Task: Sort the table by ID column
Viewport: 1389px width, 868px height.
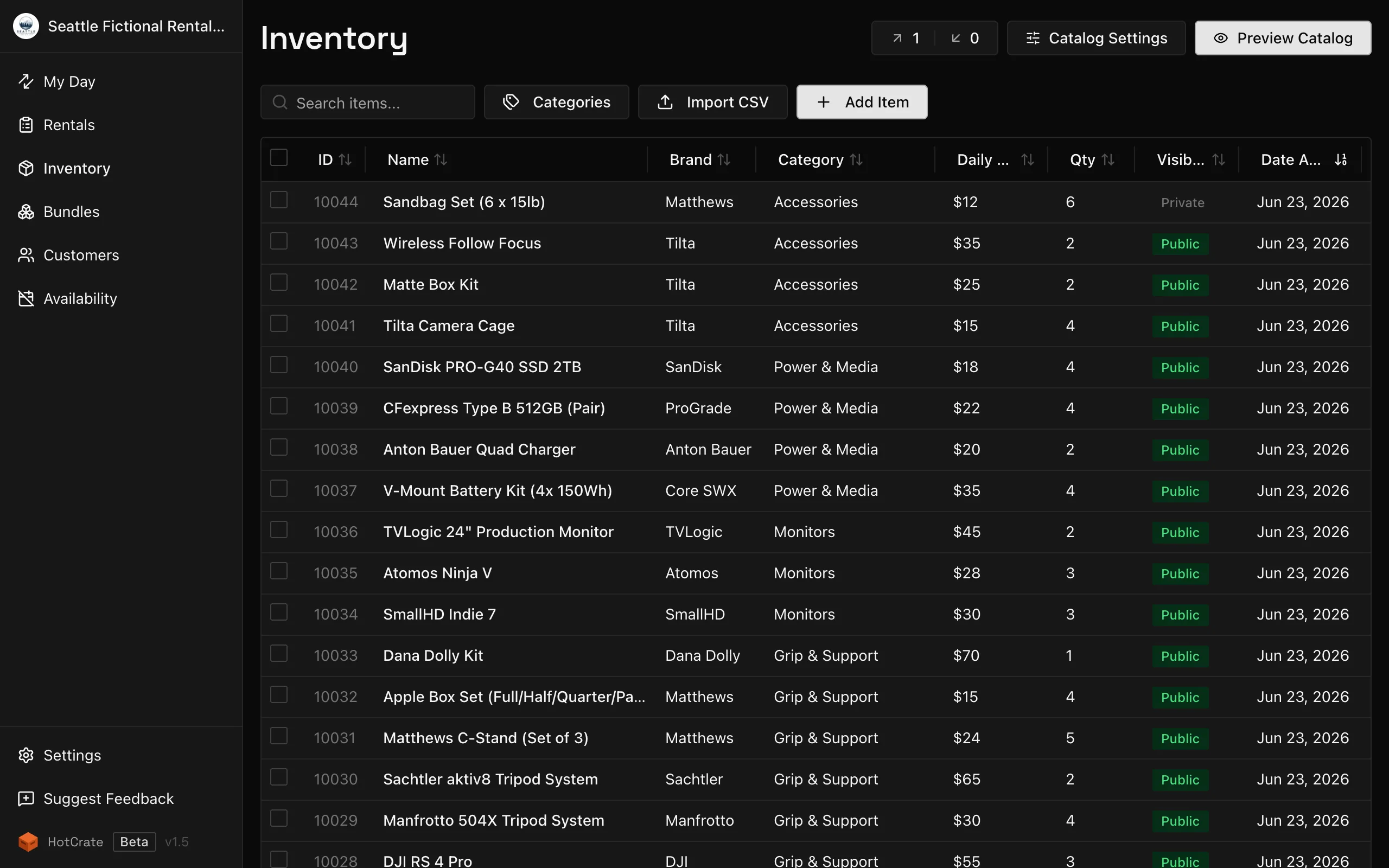Action: (335, 159)
